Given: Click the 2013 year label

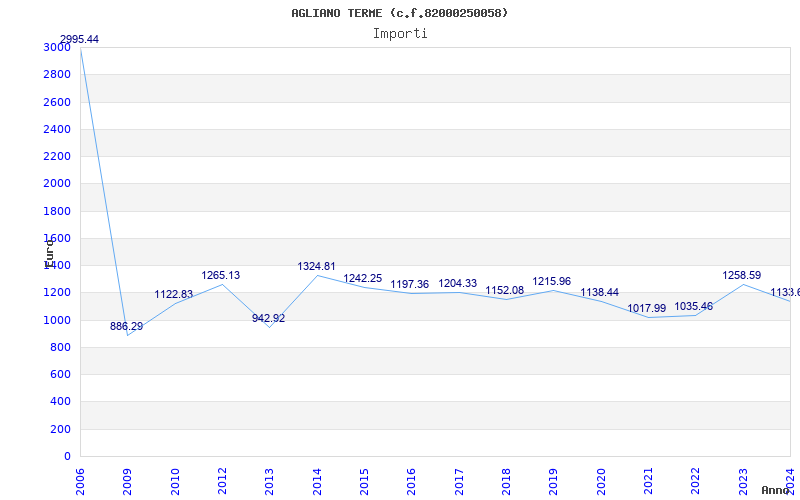Looking at the screenshot, I should coord(269,482).
